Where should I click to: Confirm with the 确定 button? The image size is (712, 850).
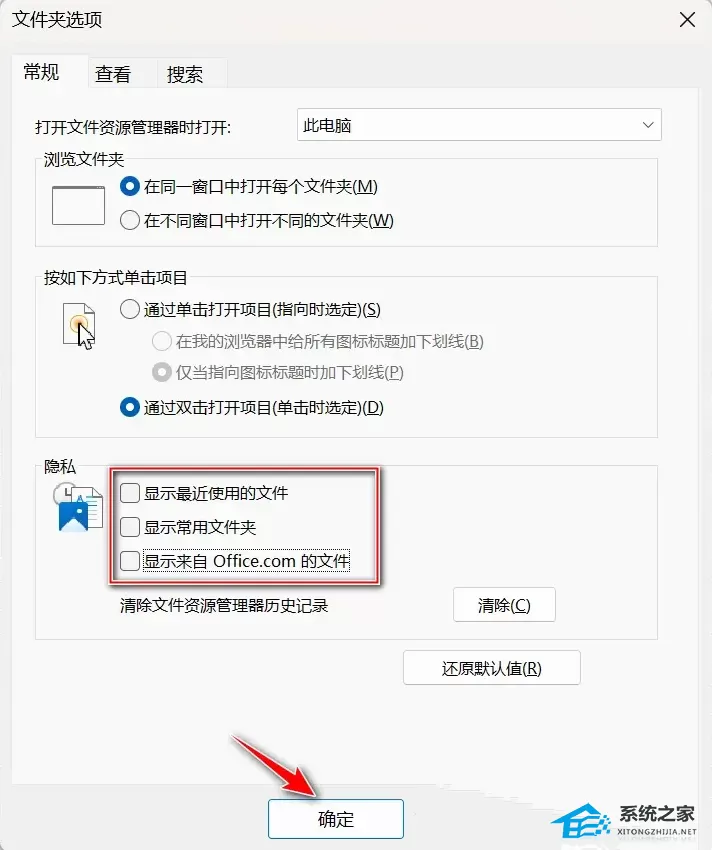[x=336, y=819]
